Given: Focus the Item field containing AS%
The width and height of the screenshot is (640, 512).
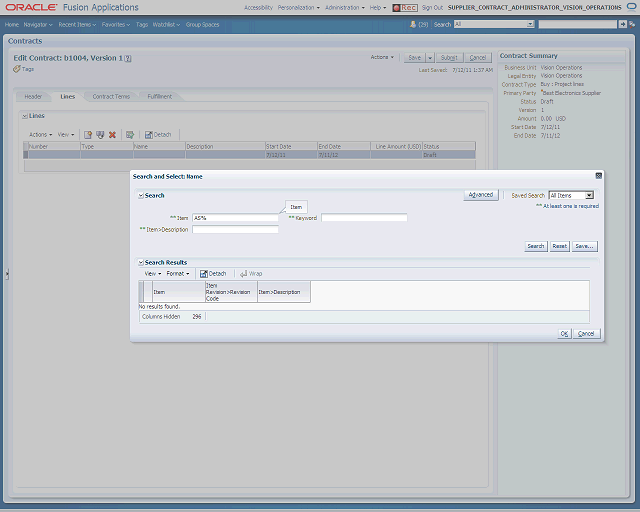Looking at the screenshot, I should (236, 218).
